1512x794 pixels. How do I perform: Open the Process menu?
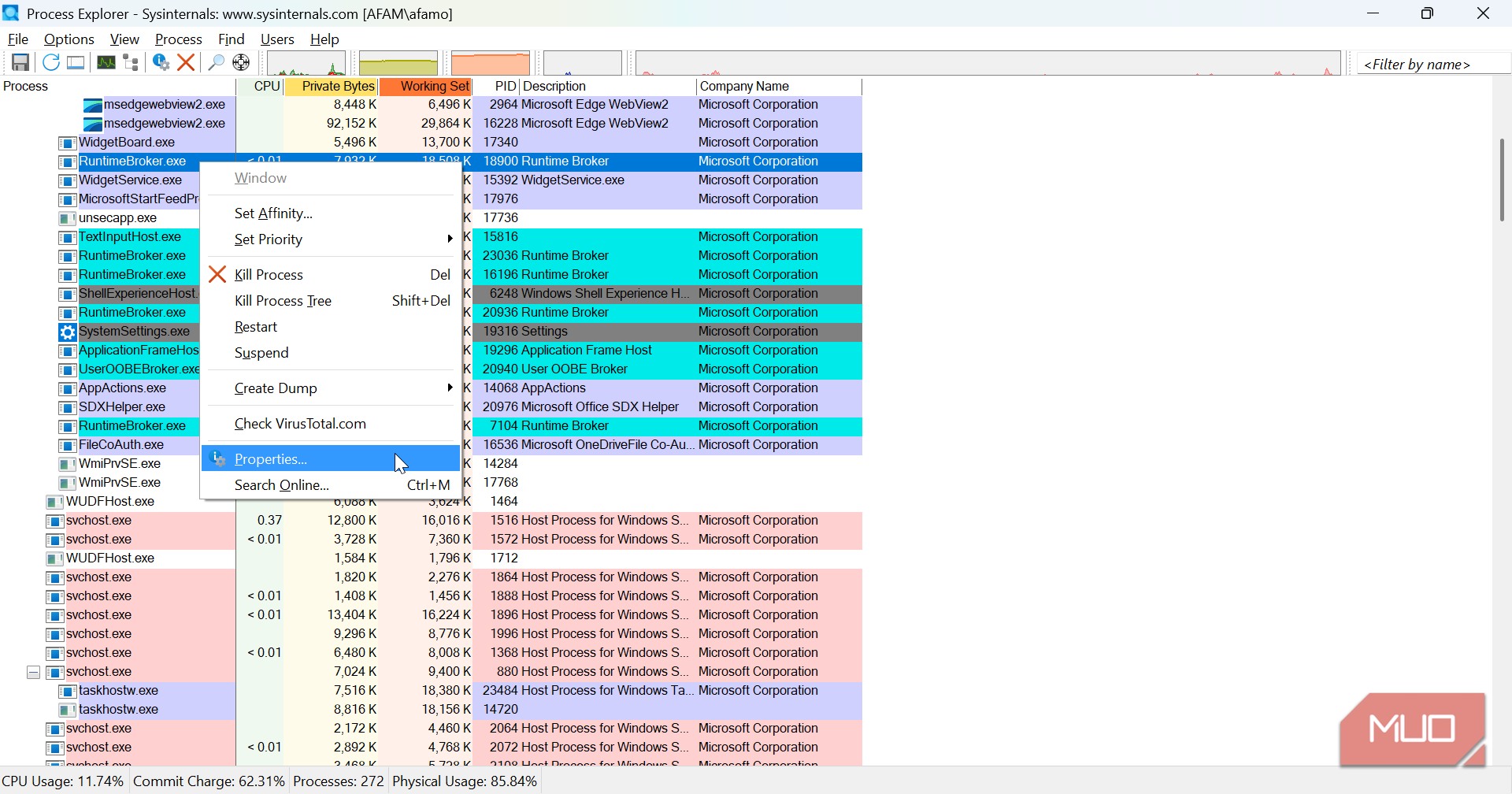point(179,39)
